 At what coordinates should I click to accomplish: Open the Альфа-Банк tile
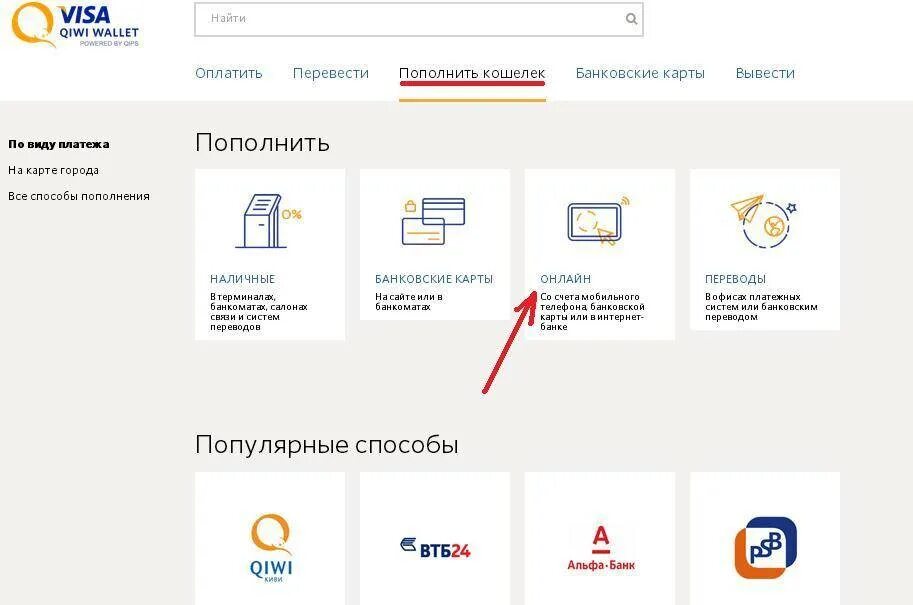[x=600, y=538]
